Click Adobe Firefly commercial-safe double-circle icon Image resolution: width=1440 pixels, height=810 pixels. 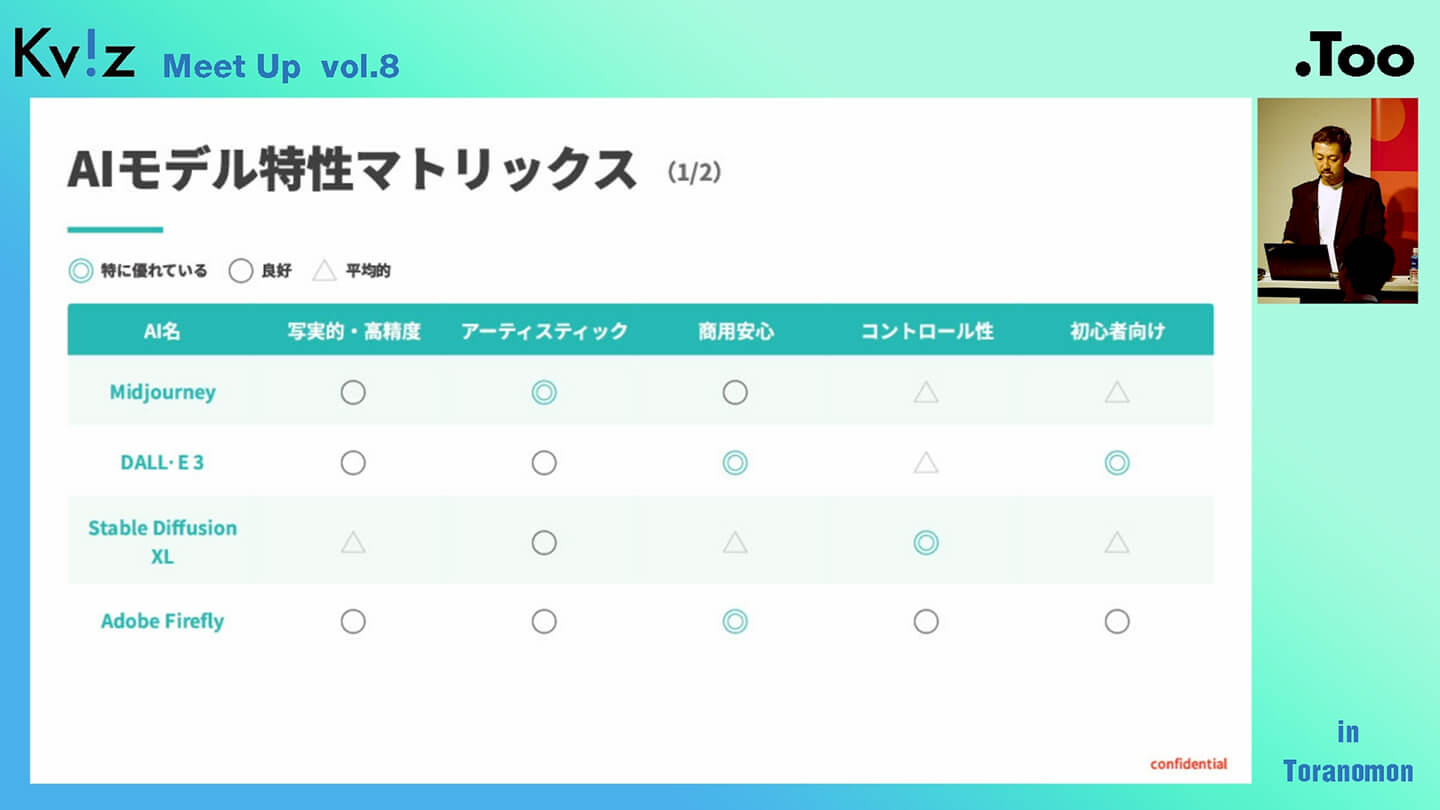[x=735, y=622]
